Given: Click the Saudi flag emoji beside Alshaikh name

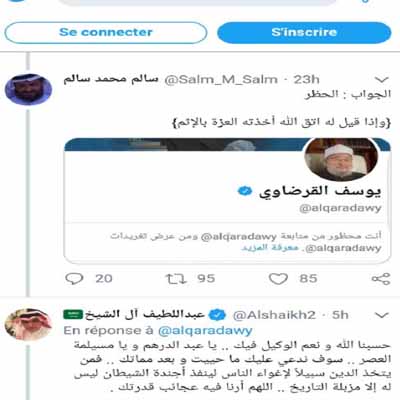Looking at the screenshot, I should click(x=73, y=314).
